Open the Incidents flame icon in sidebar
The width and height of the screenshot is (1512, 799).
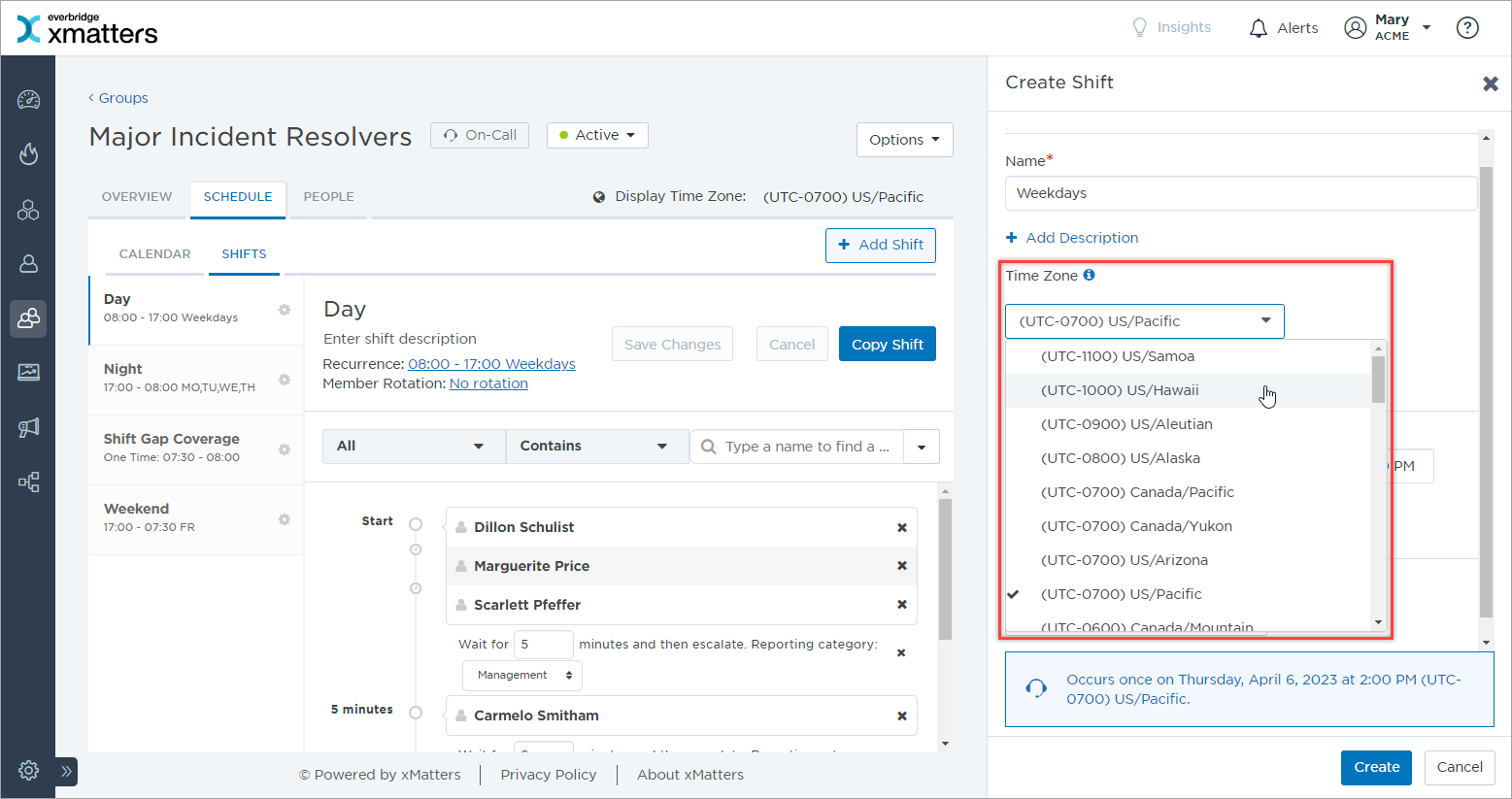(28, 154)
